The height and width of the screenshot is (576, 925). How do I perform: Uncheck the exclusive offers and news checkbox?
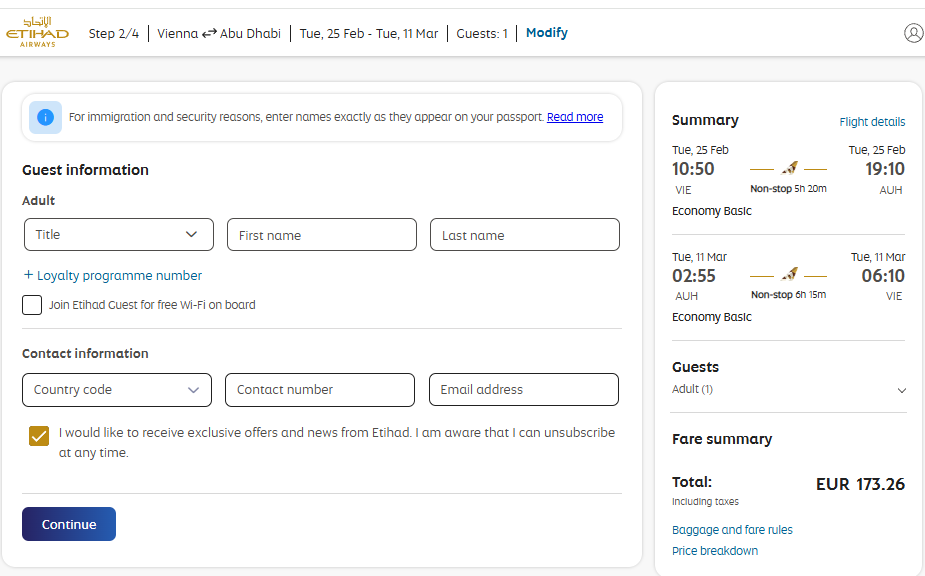(x=39, y=436)
